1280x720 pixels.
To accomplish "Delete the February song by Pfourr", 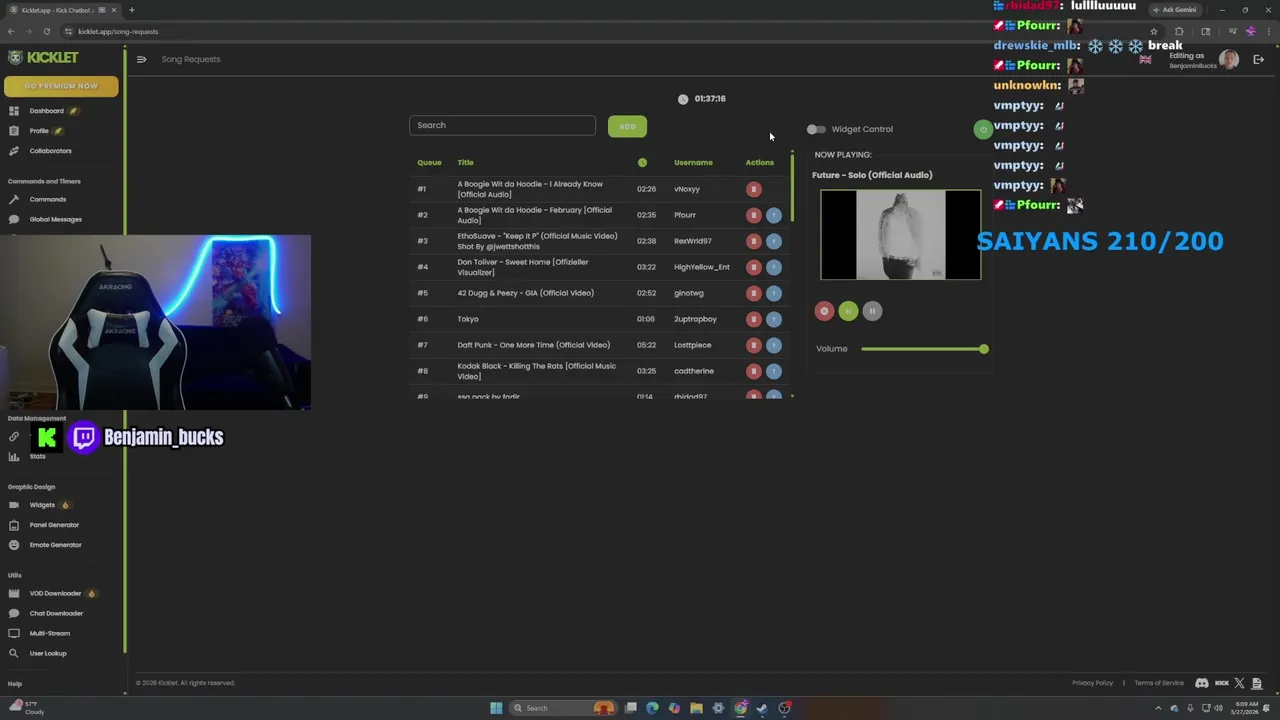I will 754,215.
